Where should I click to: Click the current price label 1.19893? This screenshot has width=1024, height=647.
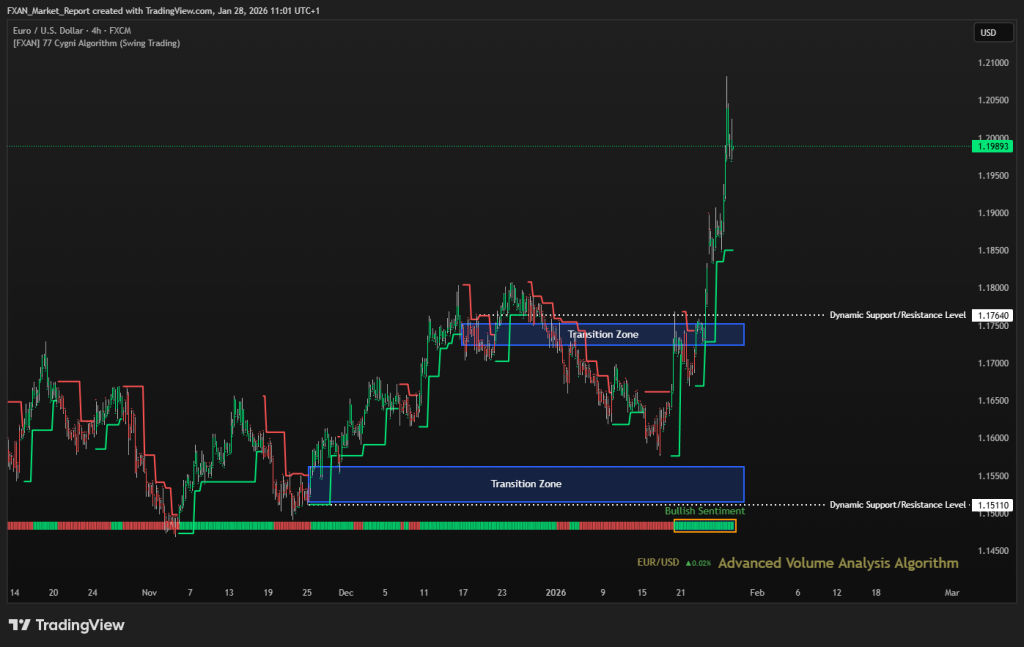tap(991, 146)
